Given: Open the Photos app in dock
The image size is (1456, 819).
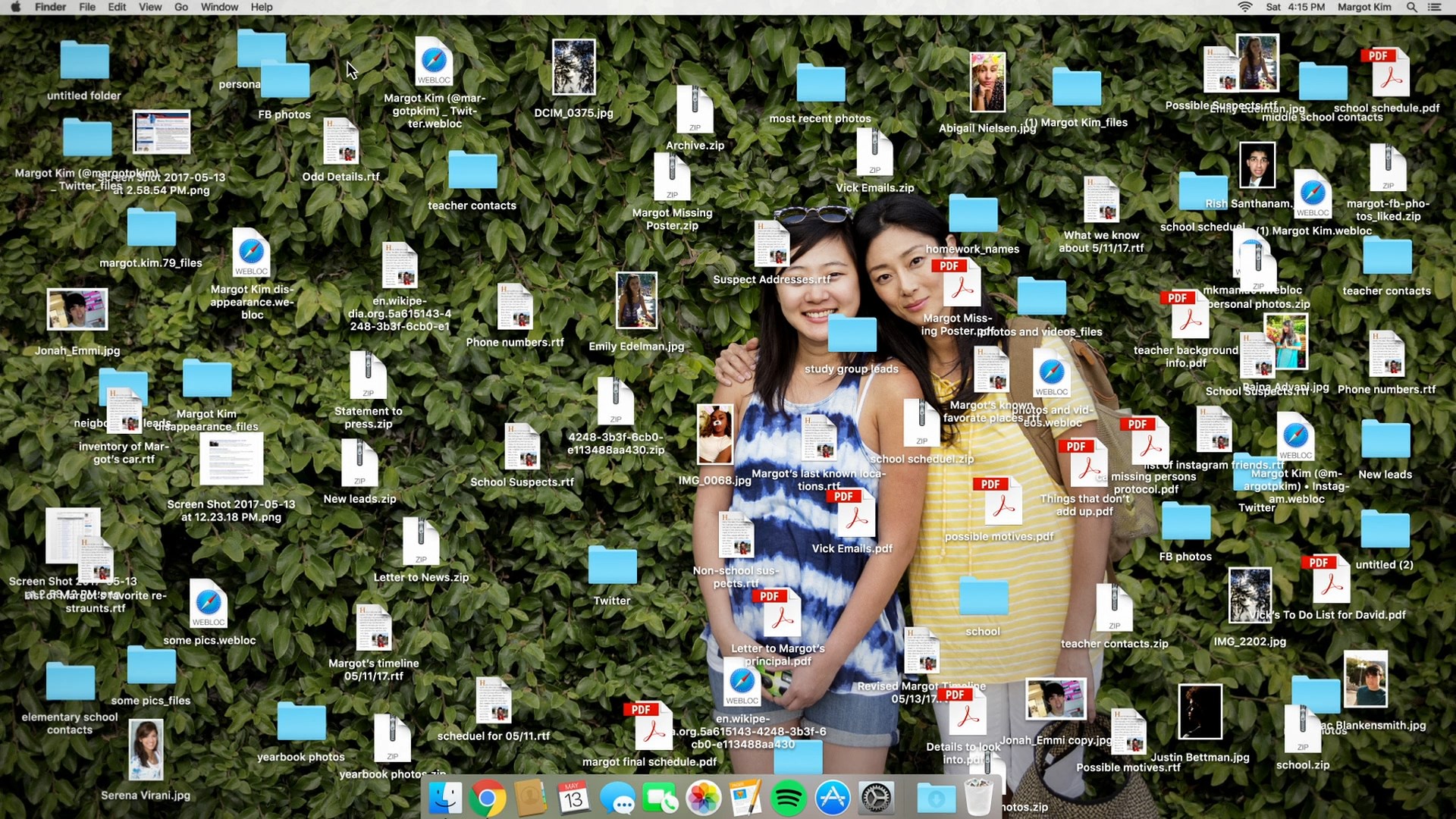Looking at the screenshot, I should pyautogui.click(x=703, y=799).
